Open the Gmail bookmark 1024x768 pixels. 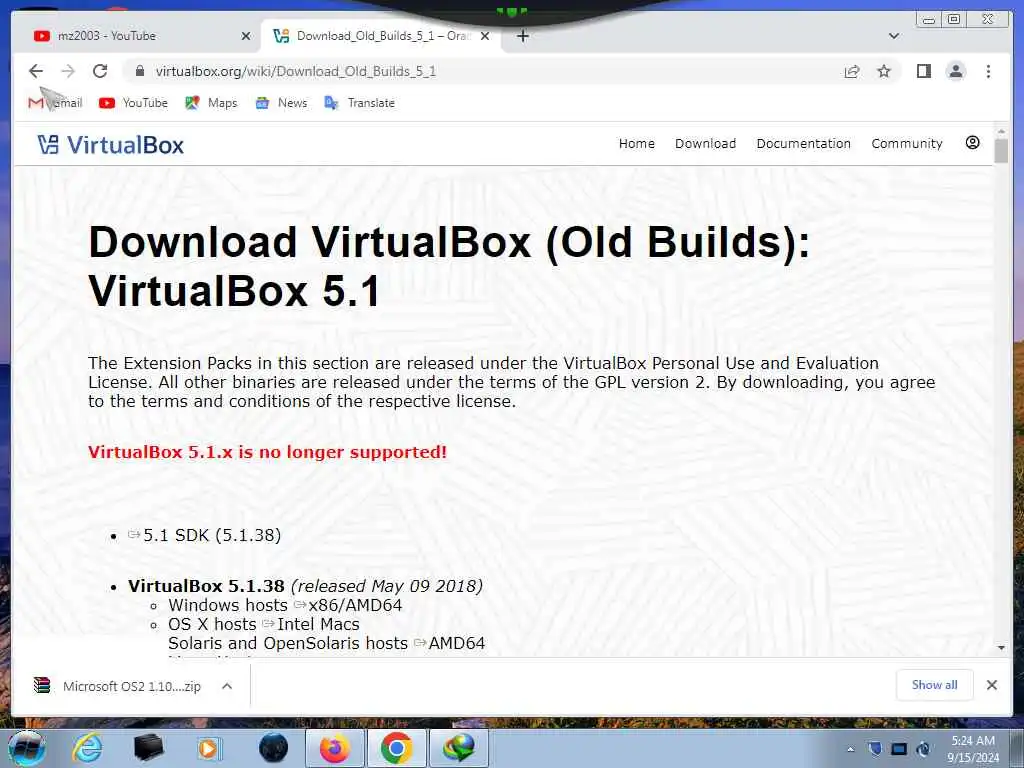point(56,103)
